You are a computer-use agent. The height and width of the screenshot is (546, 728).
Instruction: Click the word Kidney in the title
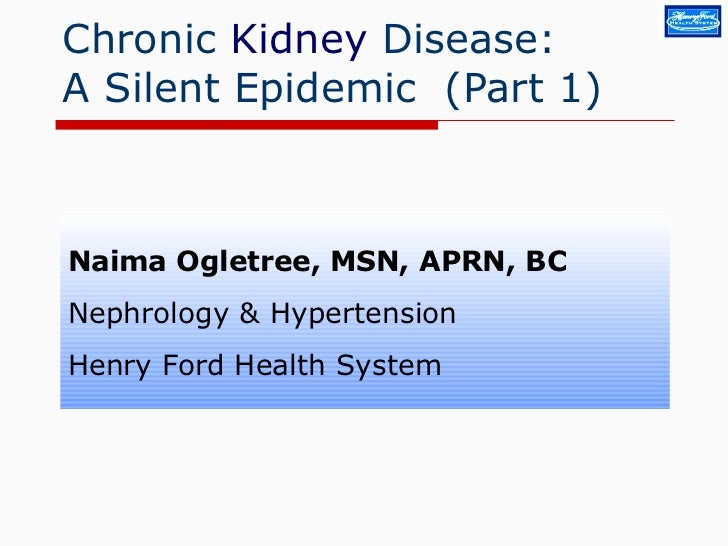click(299, 41)
